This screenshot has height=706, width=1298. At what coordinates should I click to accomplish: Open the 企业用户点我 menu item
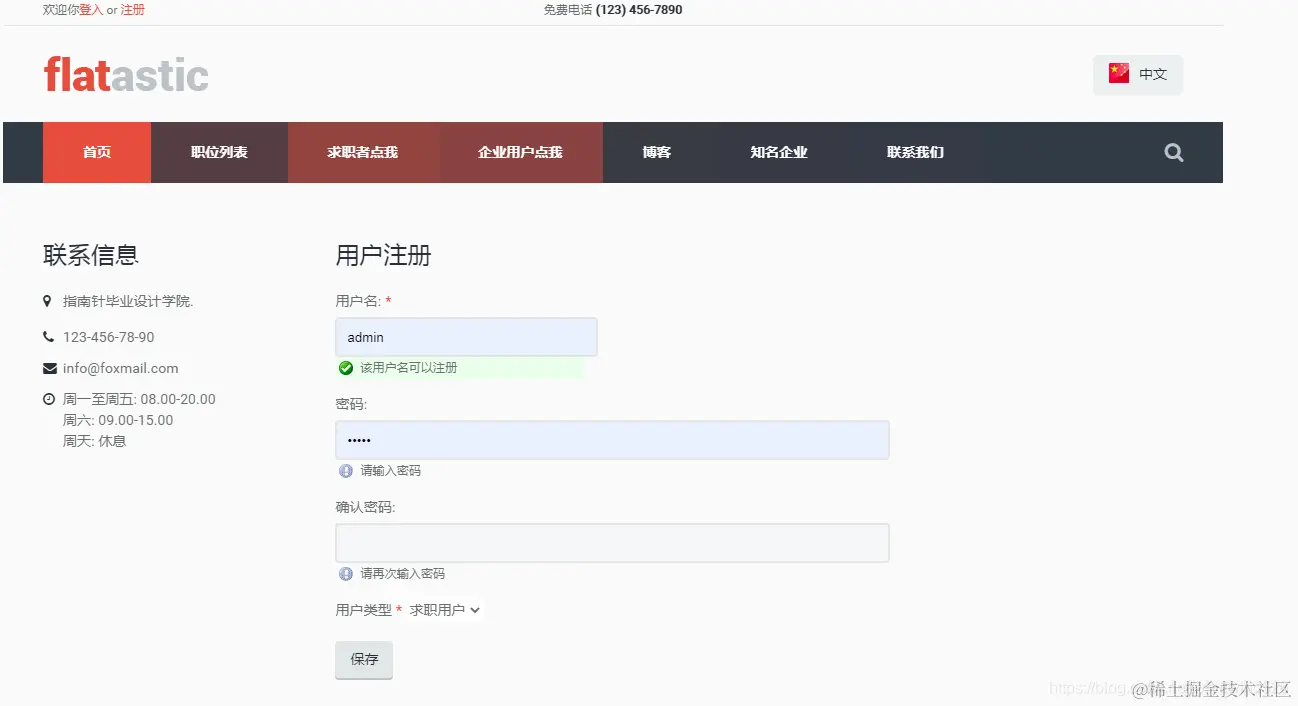(x=520, y=152)
